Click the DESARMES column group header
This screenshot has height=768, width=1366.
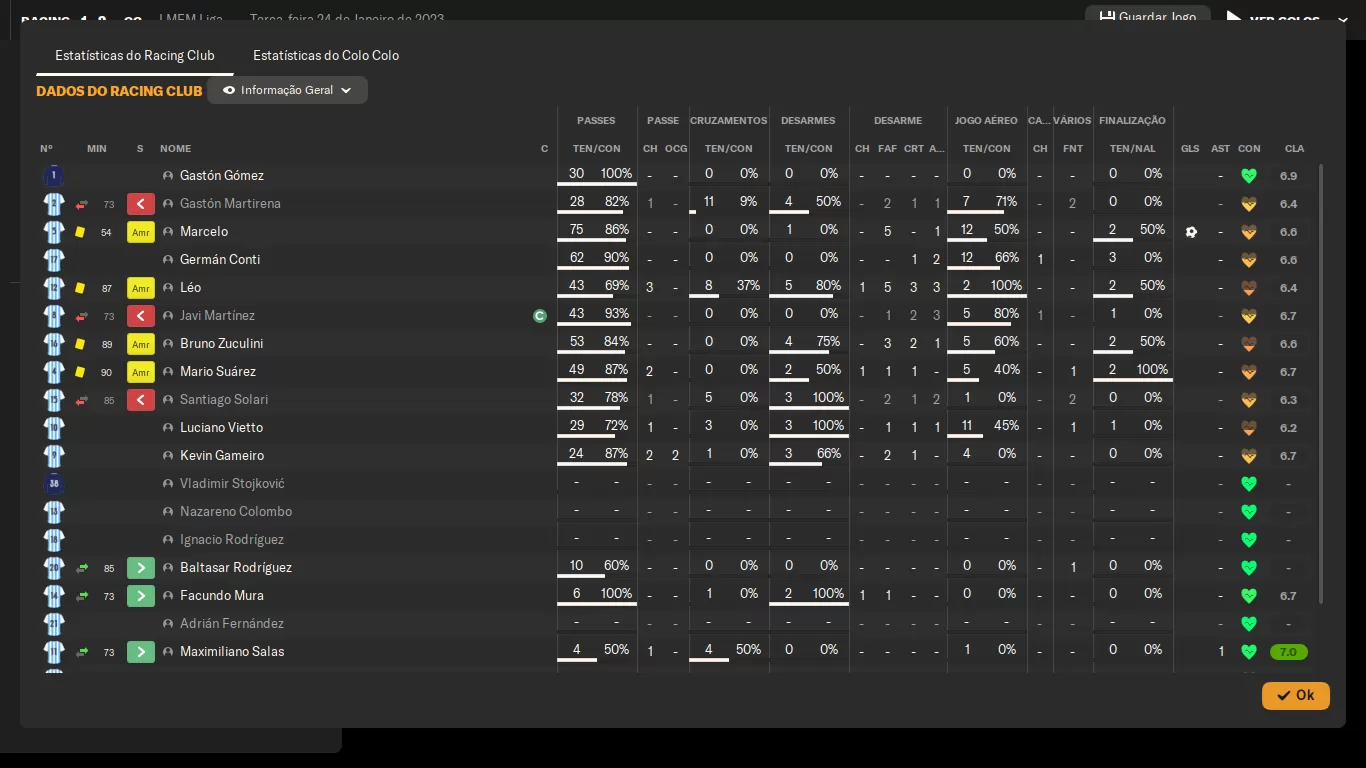808,121
